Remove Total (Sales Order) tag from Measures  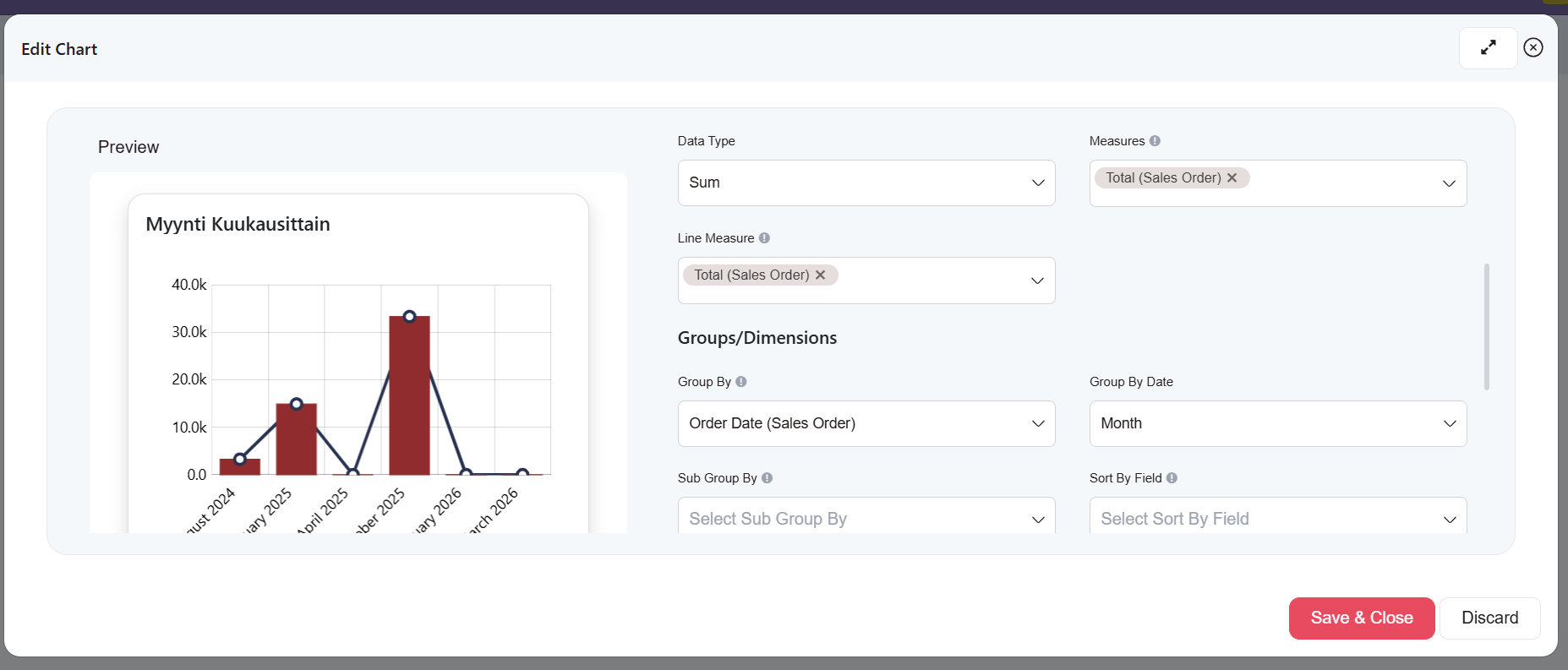[x=1232, y=177]
